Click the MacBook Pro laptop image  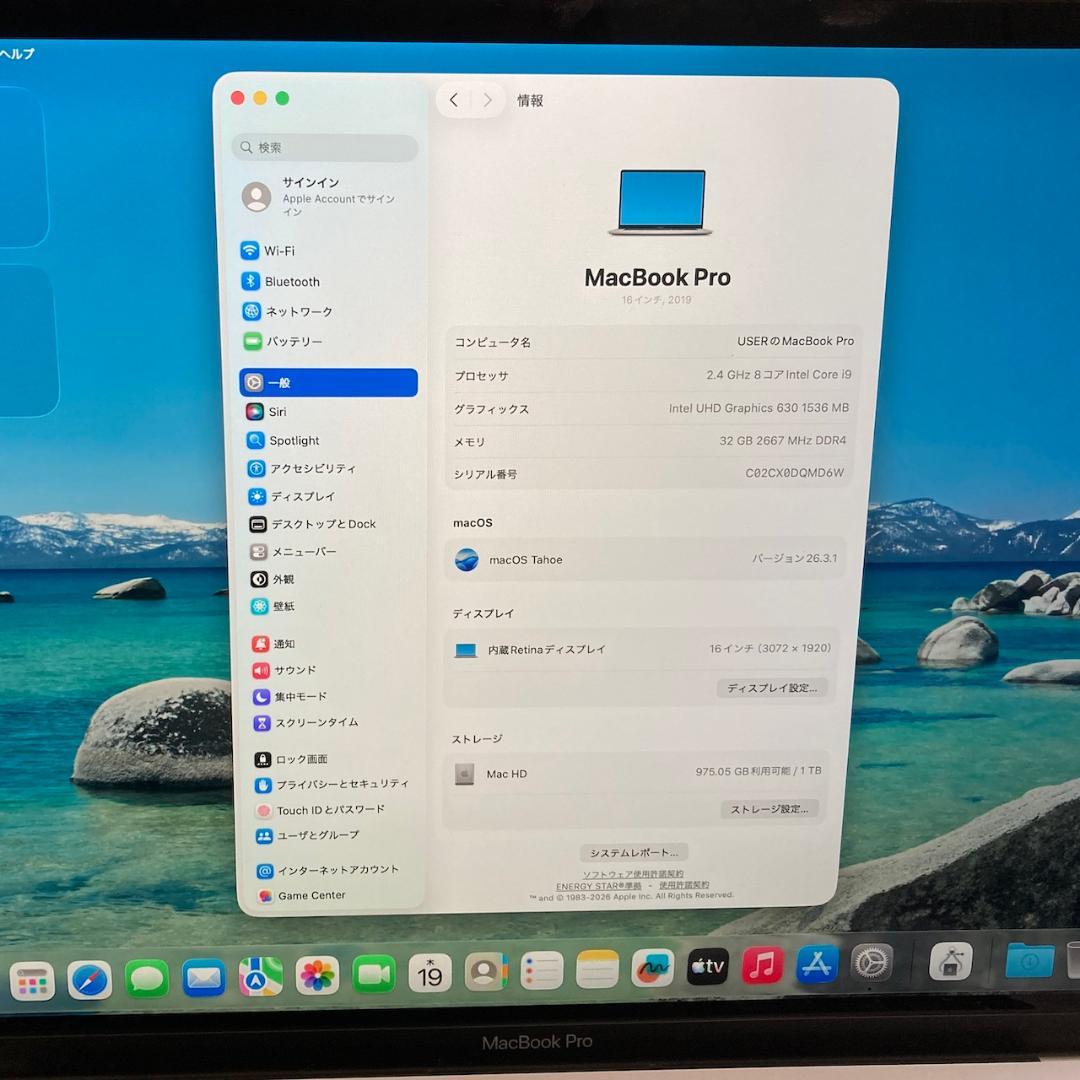(x=660, y=202)
